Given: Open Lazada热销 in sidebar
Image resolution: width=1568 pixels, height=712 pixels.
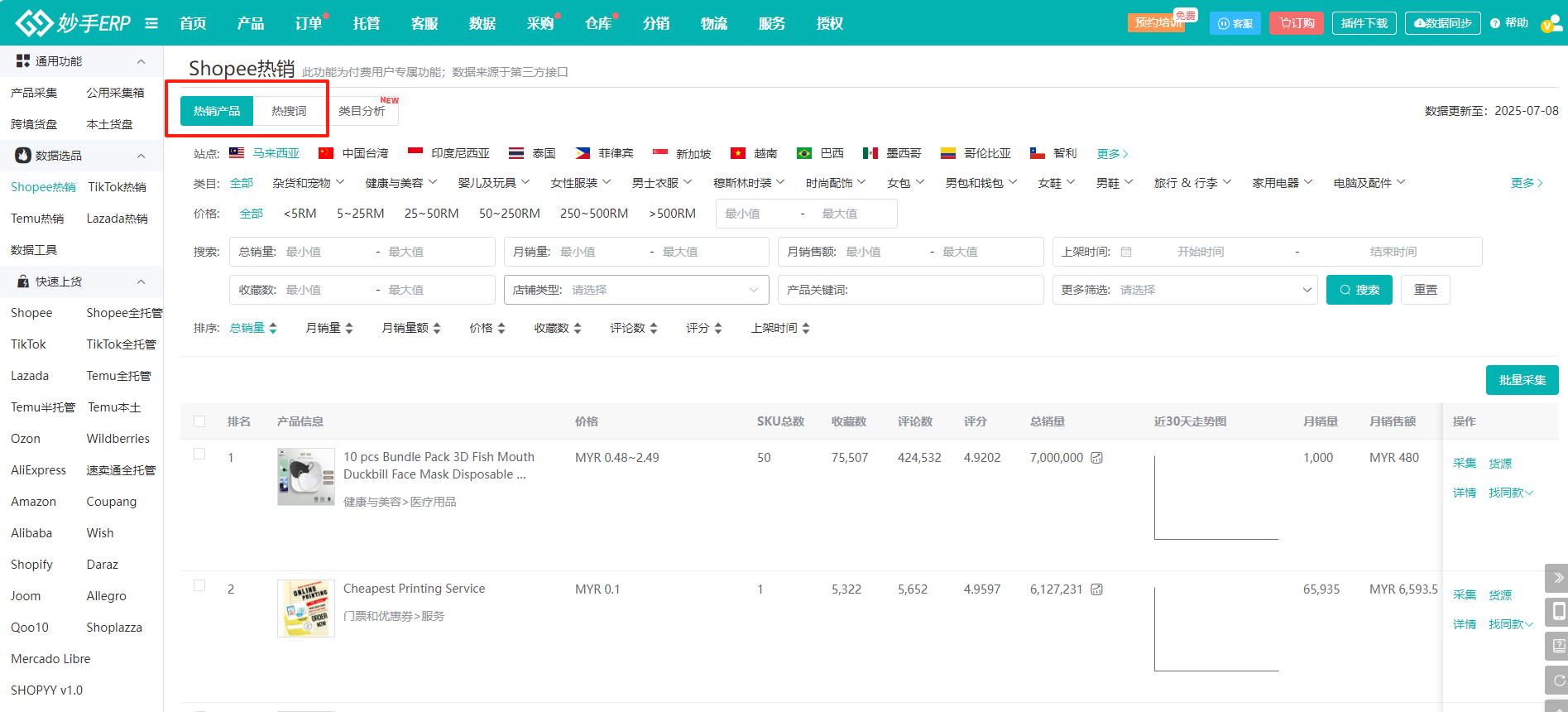Looking at the screenshot, I should [x=117, y=219].
